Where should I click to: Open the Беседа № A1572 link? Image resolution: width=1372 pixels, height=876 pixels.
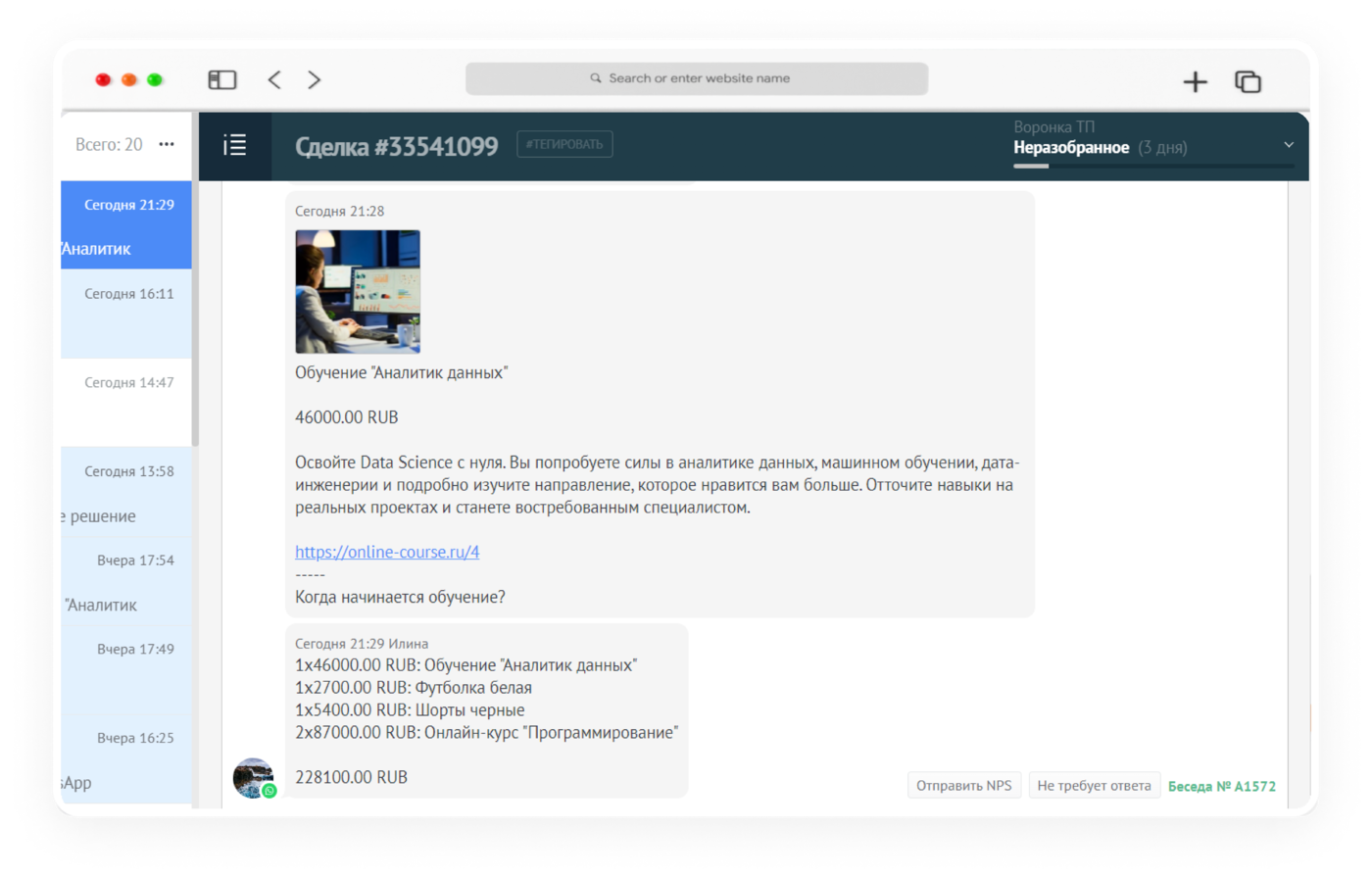(x=1222, y=786)
